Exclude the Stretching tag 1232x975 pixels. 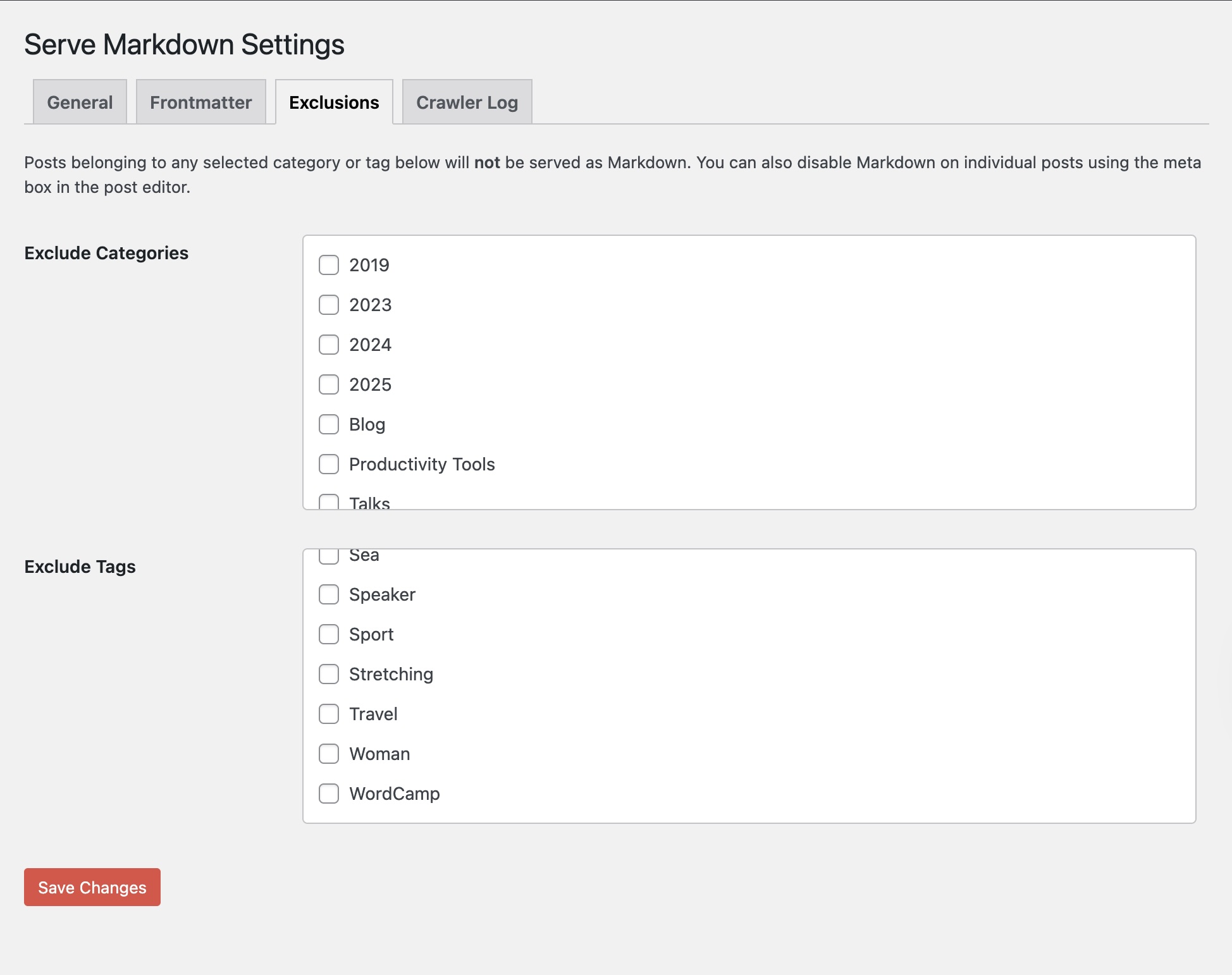[329, 674]
